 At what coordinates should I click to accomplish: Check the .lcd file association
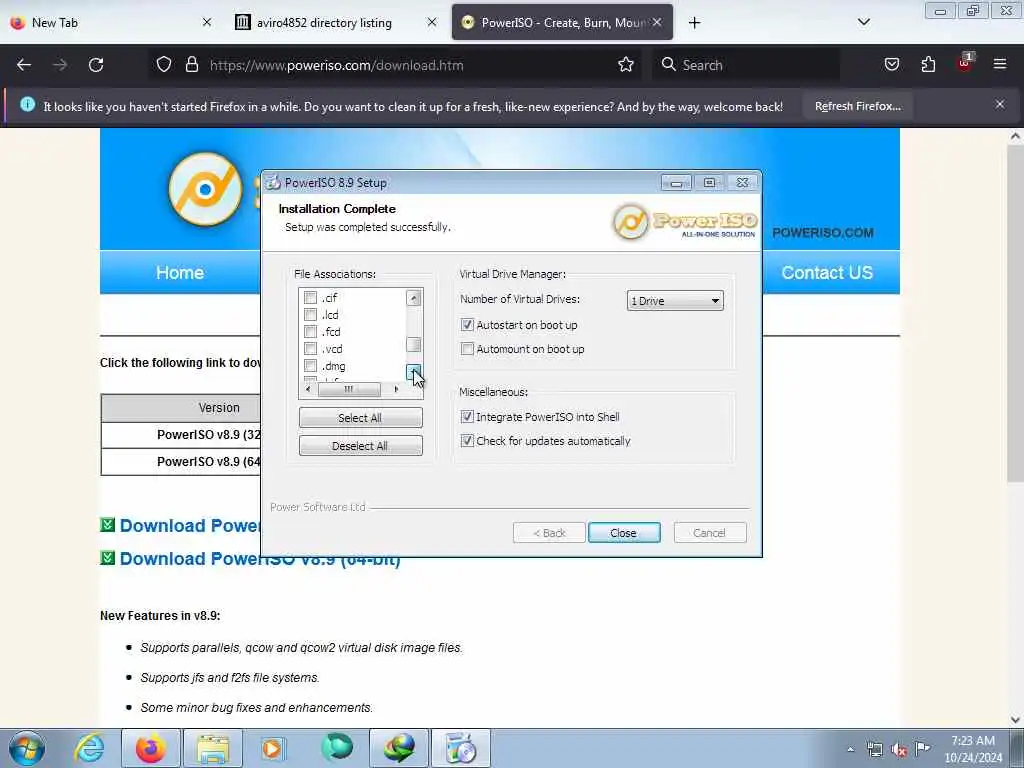click(x=310, y=315)
